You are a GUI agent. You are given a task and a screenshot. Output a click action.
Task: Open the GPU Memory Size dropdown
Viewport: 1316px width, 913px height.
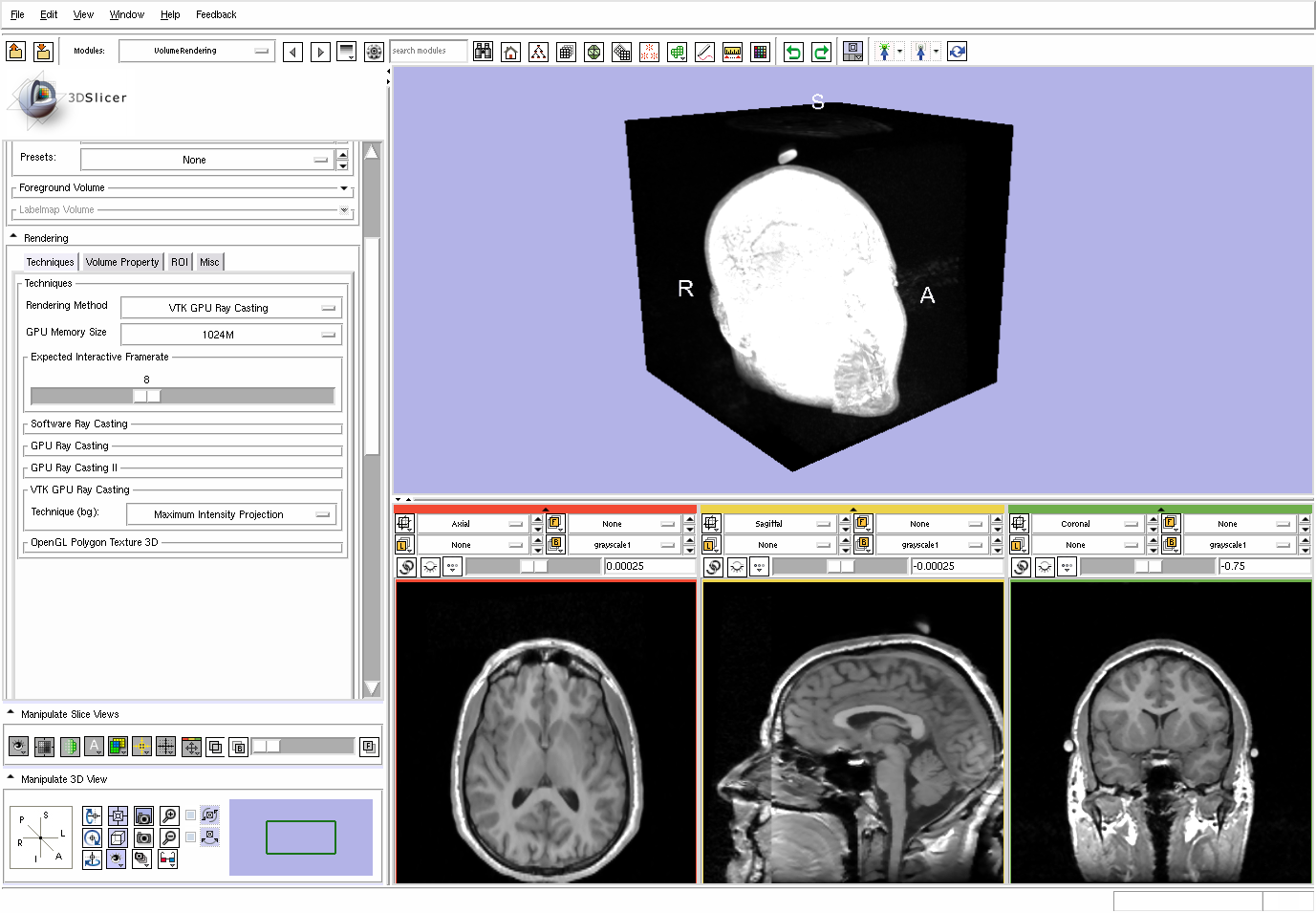point(231,335)
